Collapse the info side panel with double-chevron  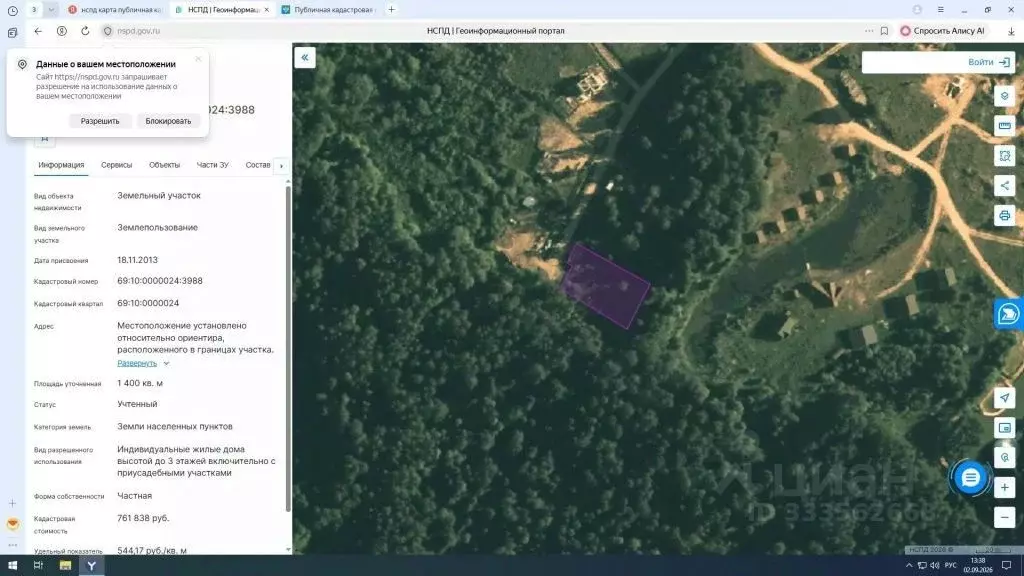(x=304, y=57)
